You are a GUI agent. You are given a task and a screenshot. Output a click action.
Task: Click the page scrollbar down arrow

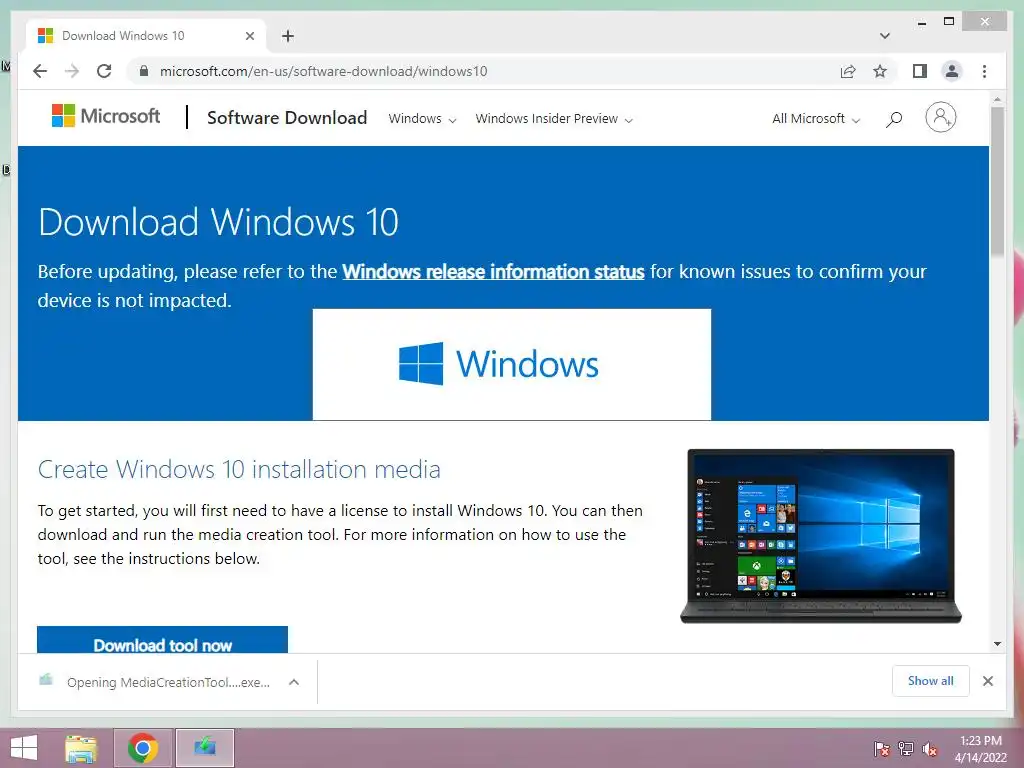(x=997, y=644)
